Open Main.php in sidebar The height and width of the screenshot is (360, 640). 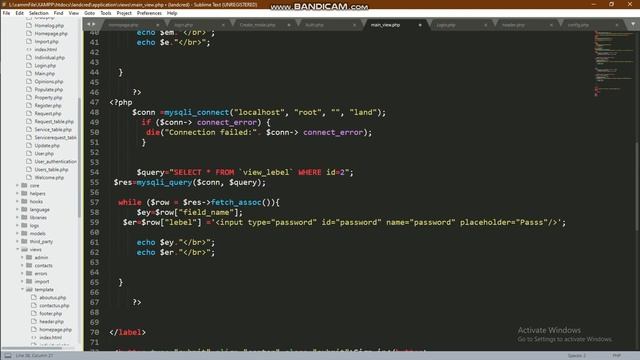[x=44, y=73]
